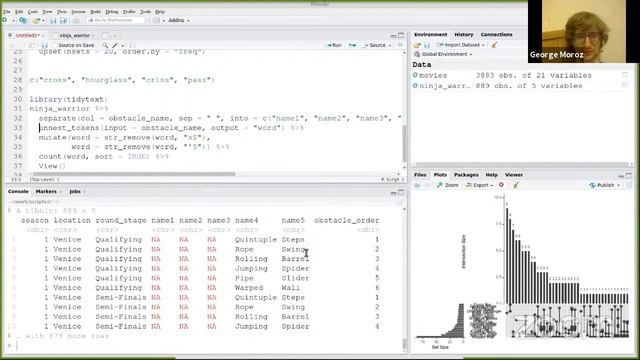Click the editor's Save icon next to Source on Save
640x360 pixels.
coord(45,45)
